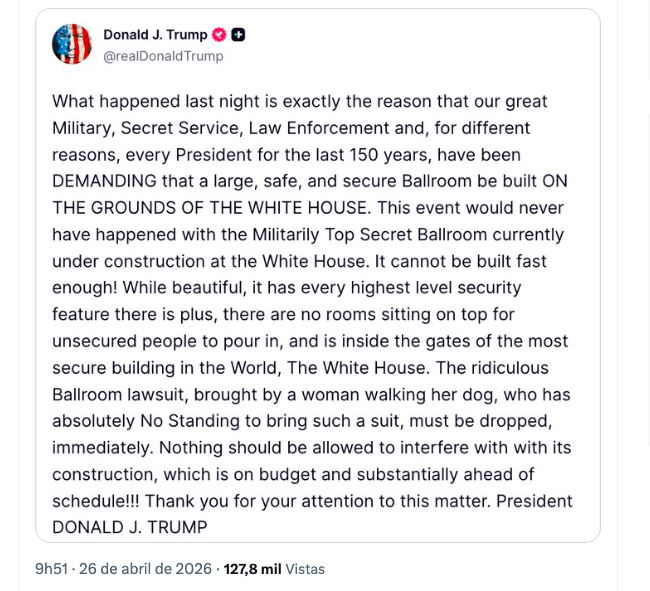
Task: Click the flag-themed profile avatar
Action: (x=72, y=44)
